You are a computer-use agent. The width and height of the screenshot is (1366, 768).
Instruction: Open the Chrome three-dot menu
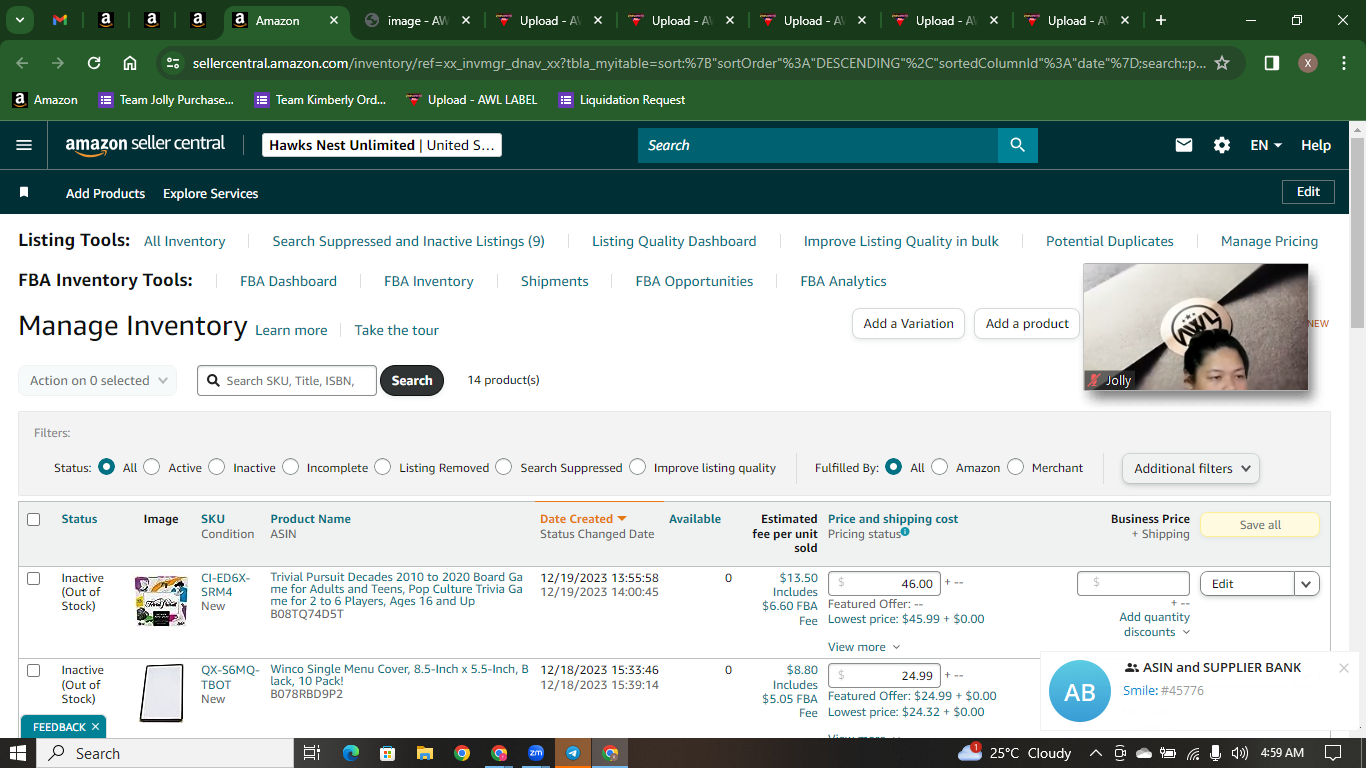(1343, 63)
